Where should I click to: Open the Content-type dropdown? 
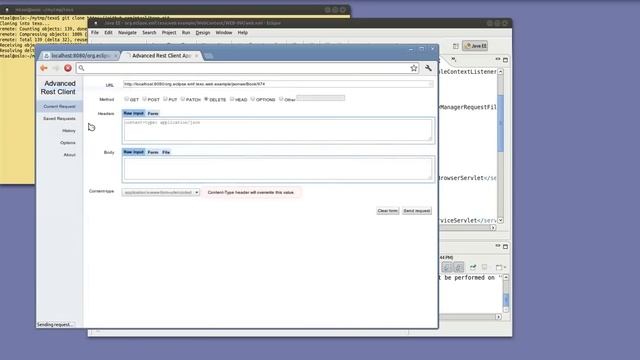point(161,192)
